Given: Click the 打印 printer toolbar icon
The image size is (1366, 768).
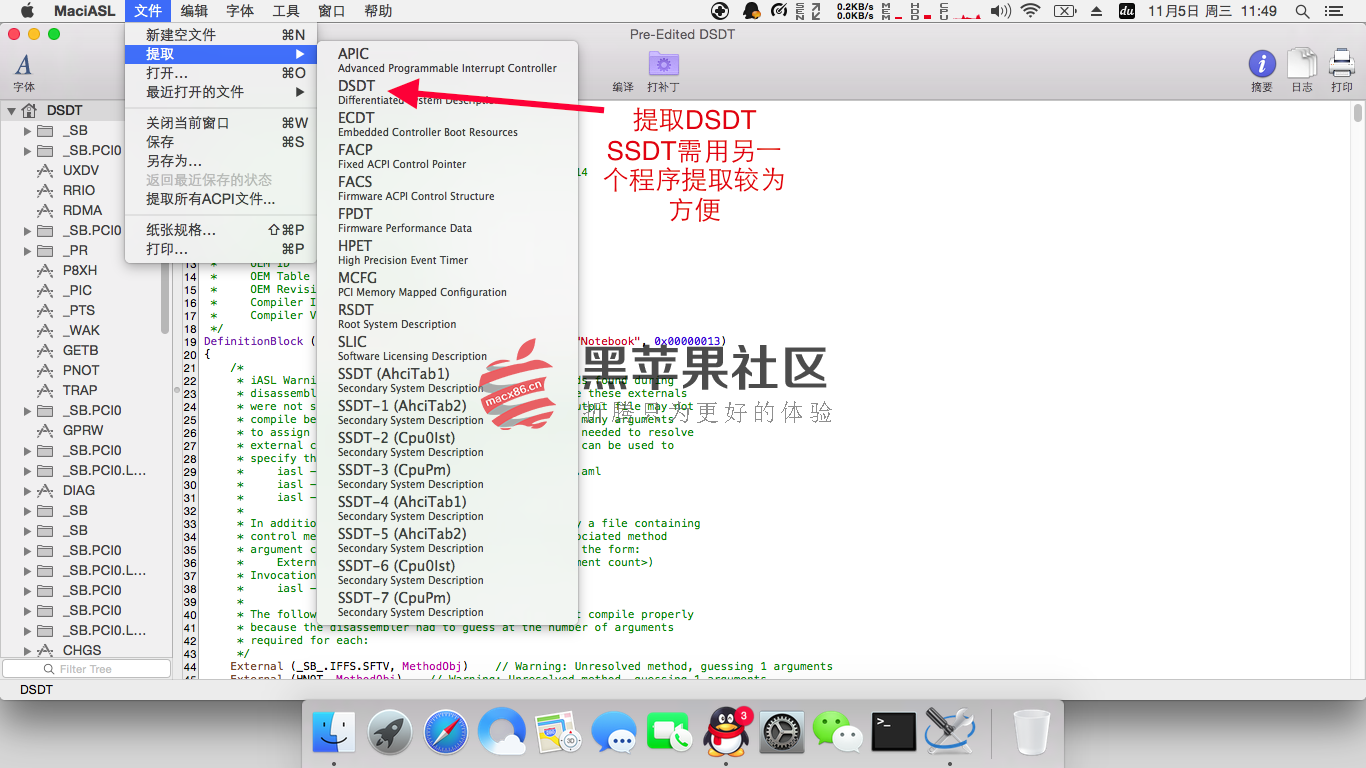Looking at the screenshot, I should coord(1342,64).
